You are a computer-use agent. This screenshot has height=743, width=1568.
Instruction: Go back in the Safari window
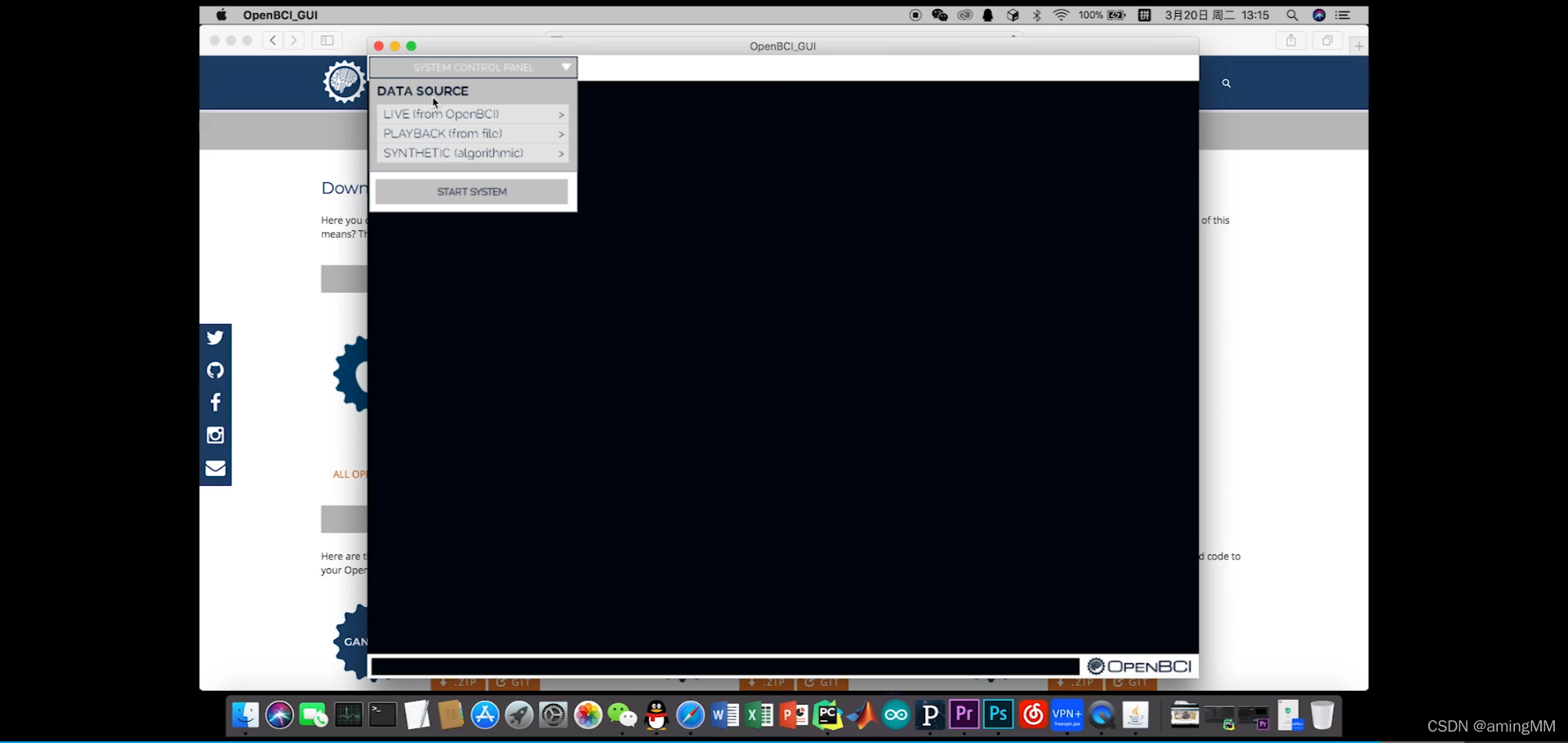[x=273, y=40]
